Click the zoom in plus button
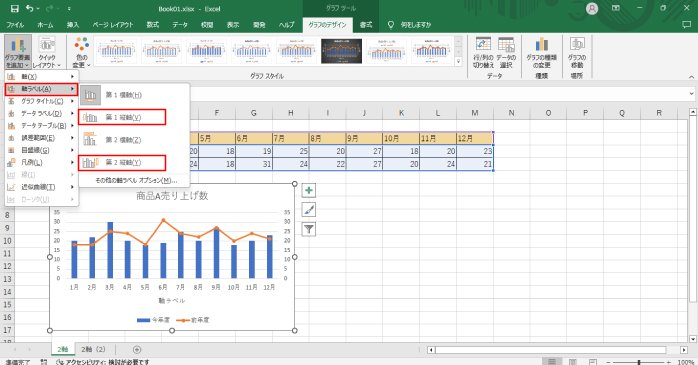This screenshot has width=698, height=365. (669, 362)
